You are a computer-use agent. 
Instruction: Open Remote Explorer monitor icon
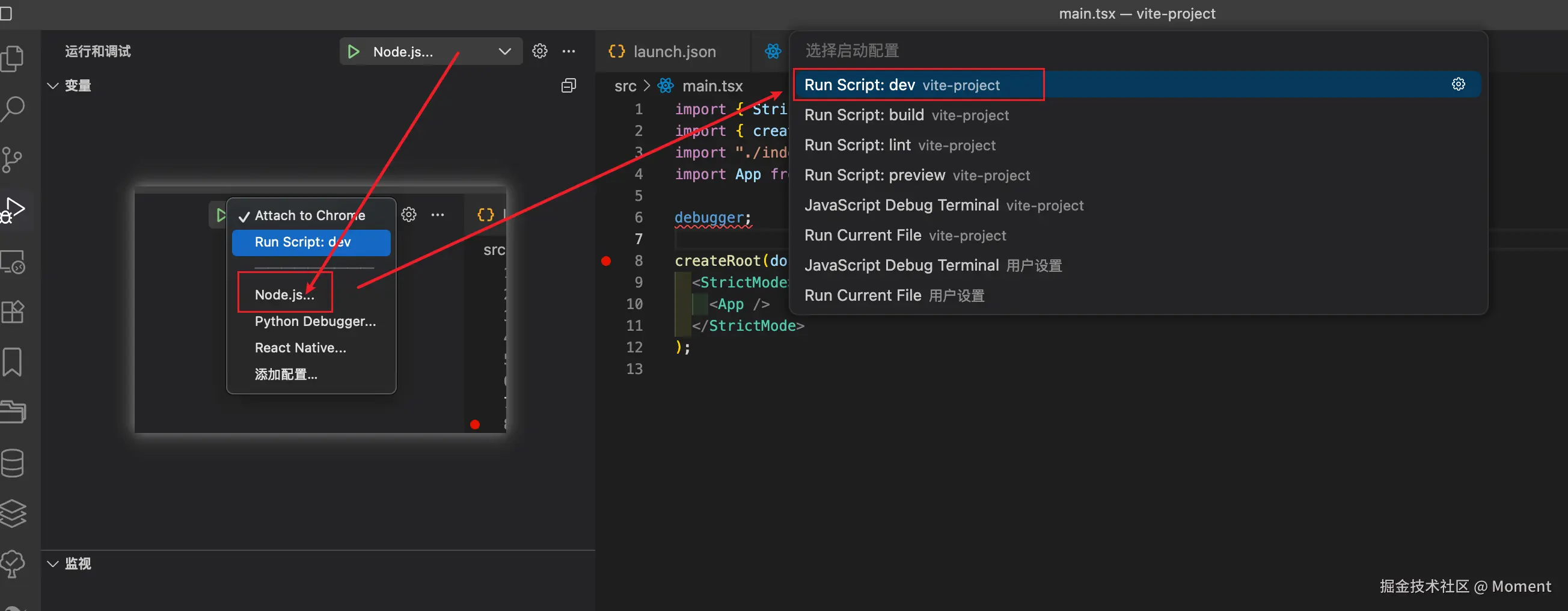pos(13,262)
